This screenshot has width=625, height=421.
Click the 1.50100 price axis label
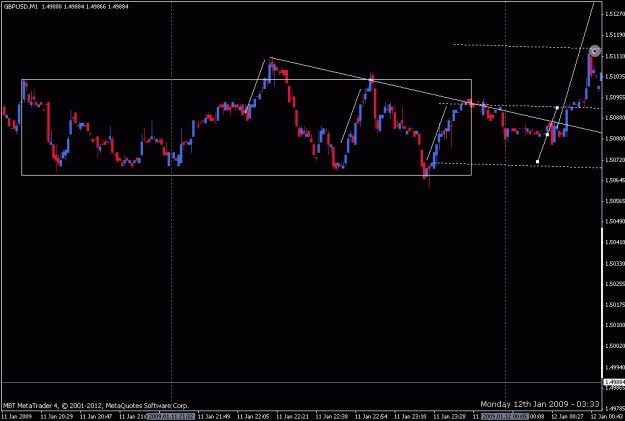[614, 325]
